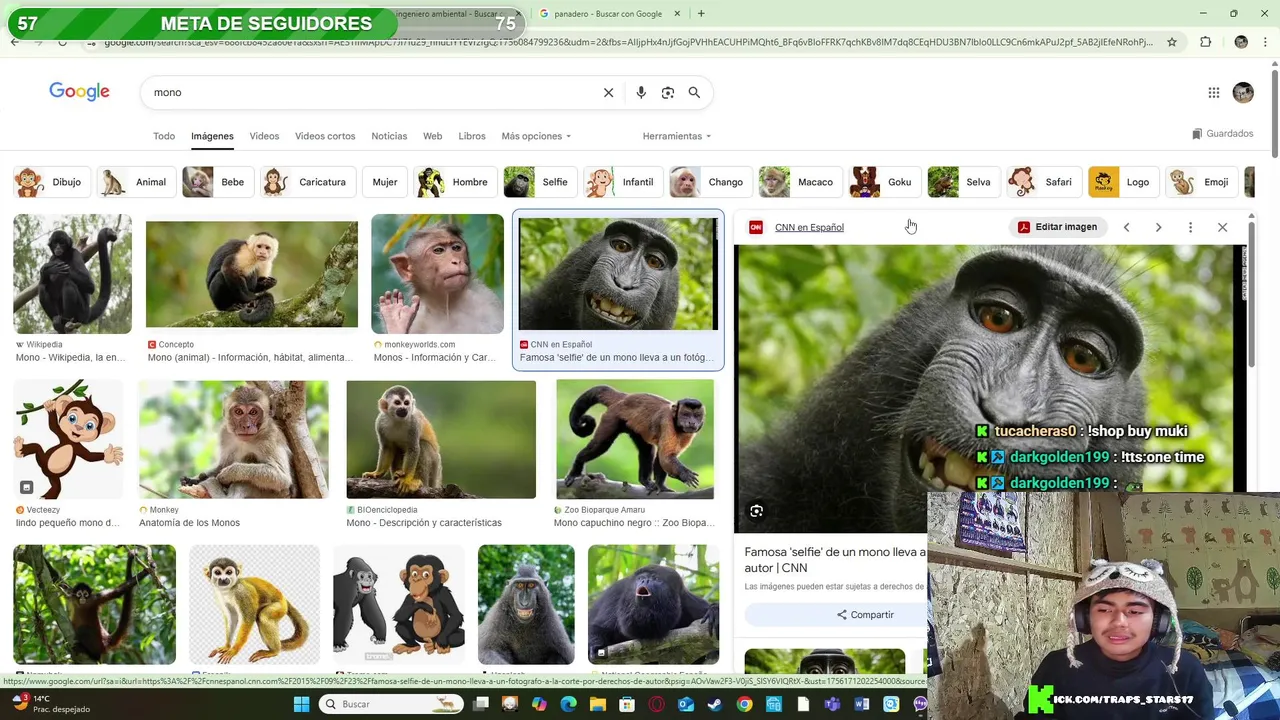Open 'CNN en Español' source link

pos(809,228)
